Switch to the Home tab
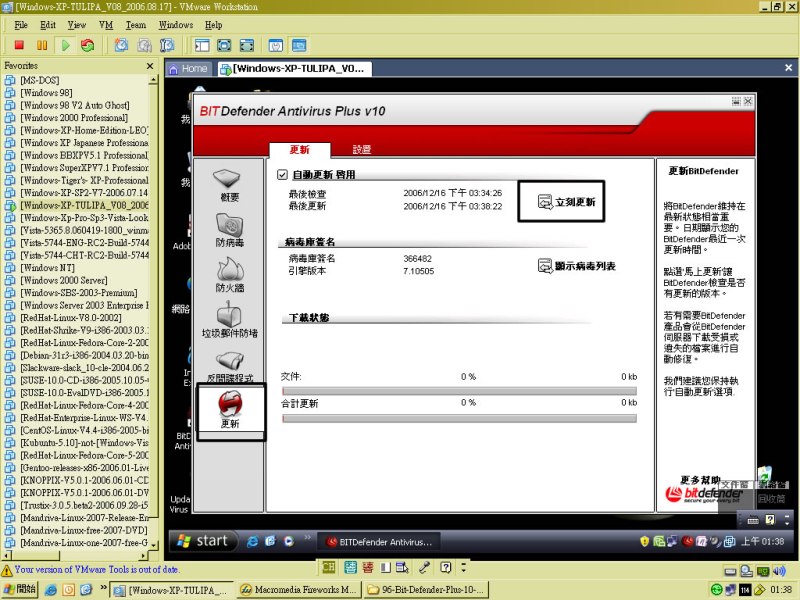 click(189, 69)
